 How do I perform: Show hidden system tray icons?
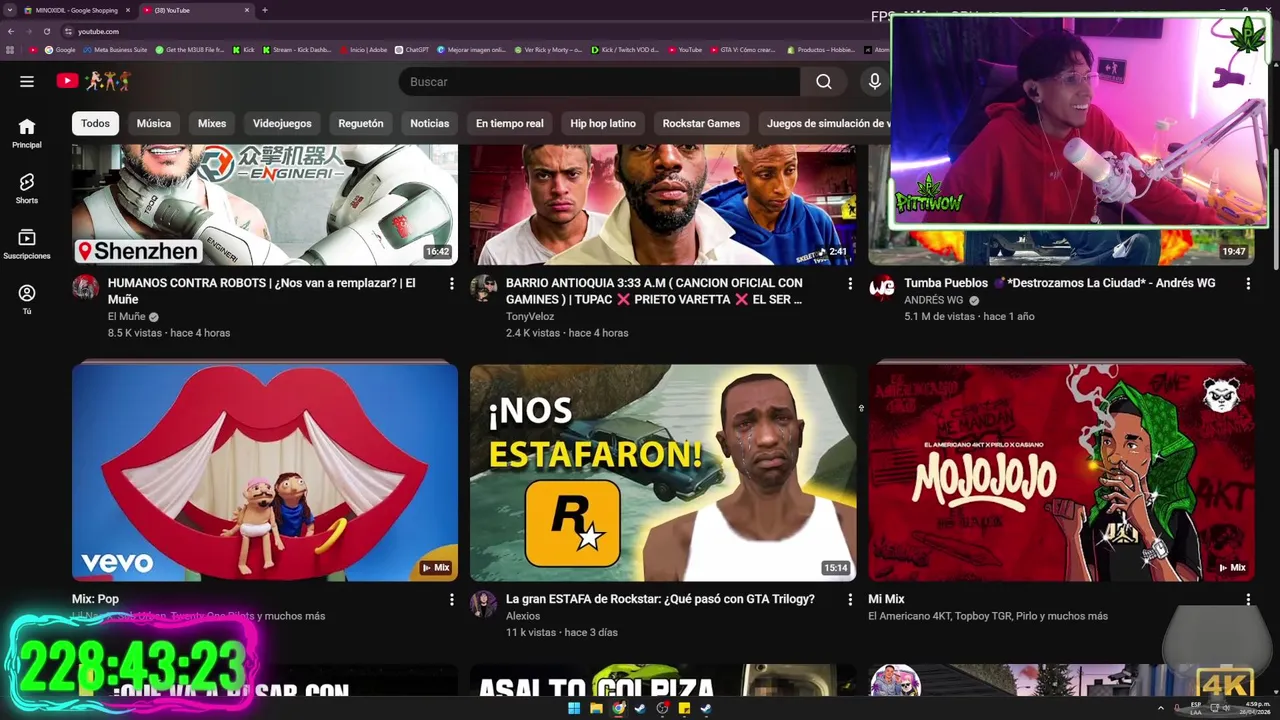tap(1161, 708)
